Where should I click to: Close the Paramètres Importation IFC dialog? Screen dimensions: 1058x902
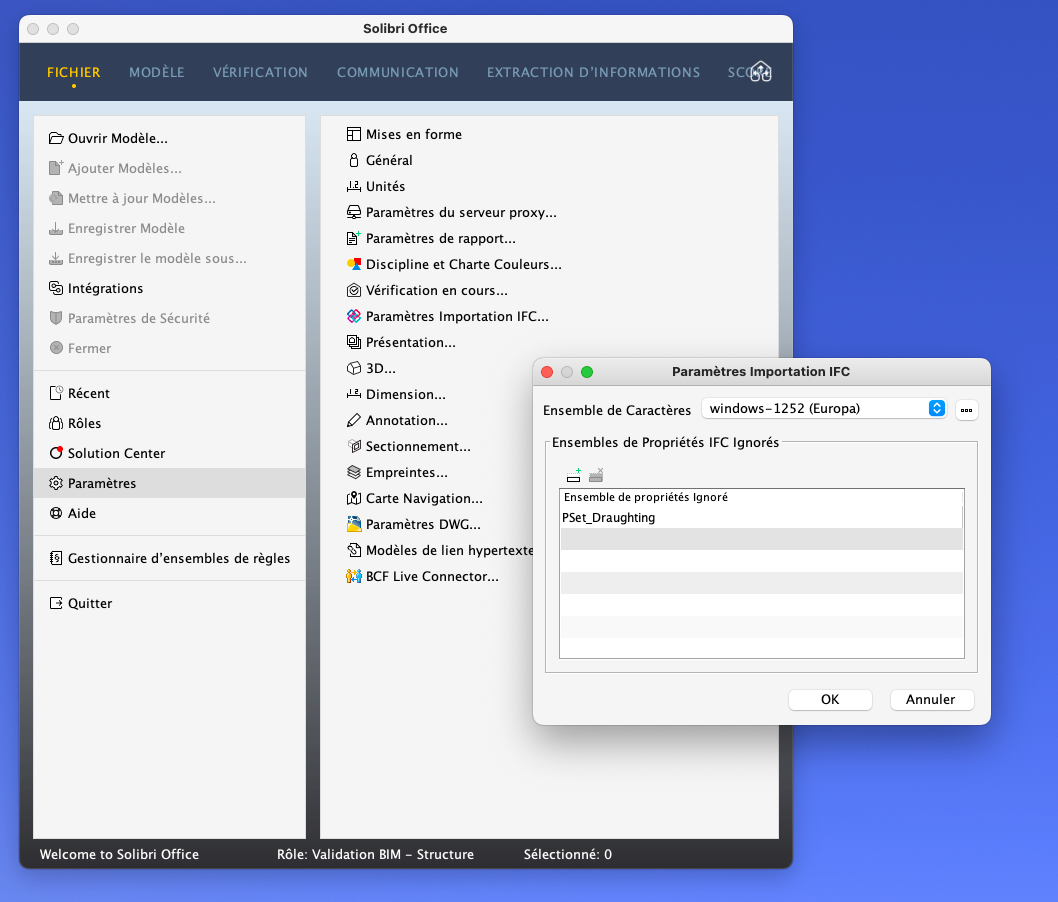(547, 372)
